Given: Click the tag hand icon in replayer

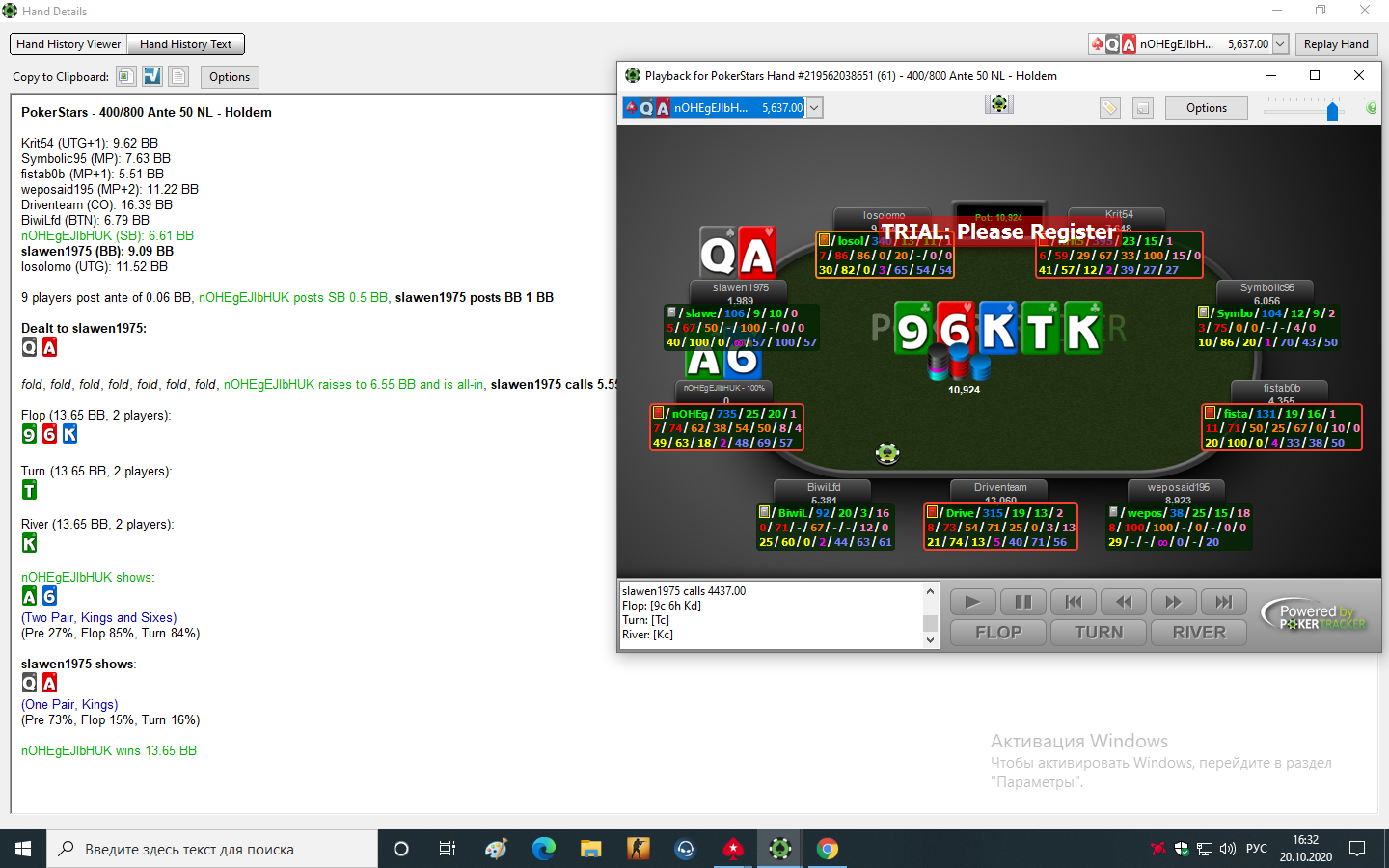Looking at the screenshot, I should 1110,108.
